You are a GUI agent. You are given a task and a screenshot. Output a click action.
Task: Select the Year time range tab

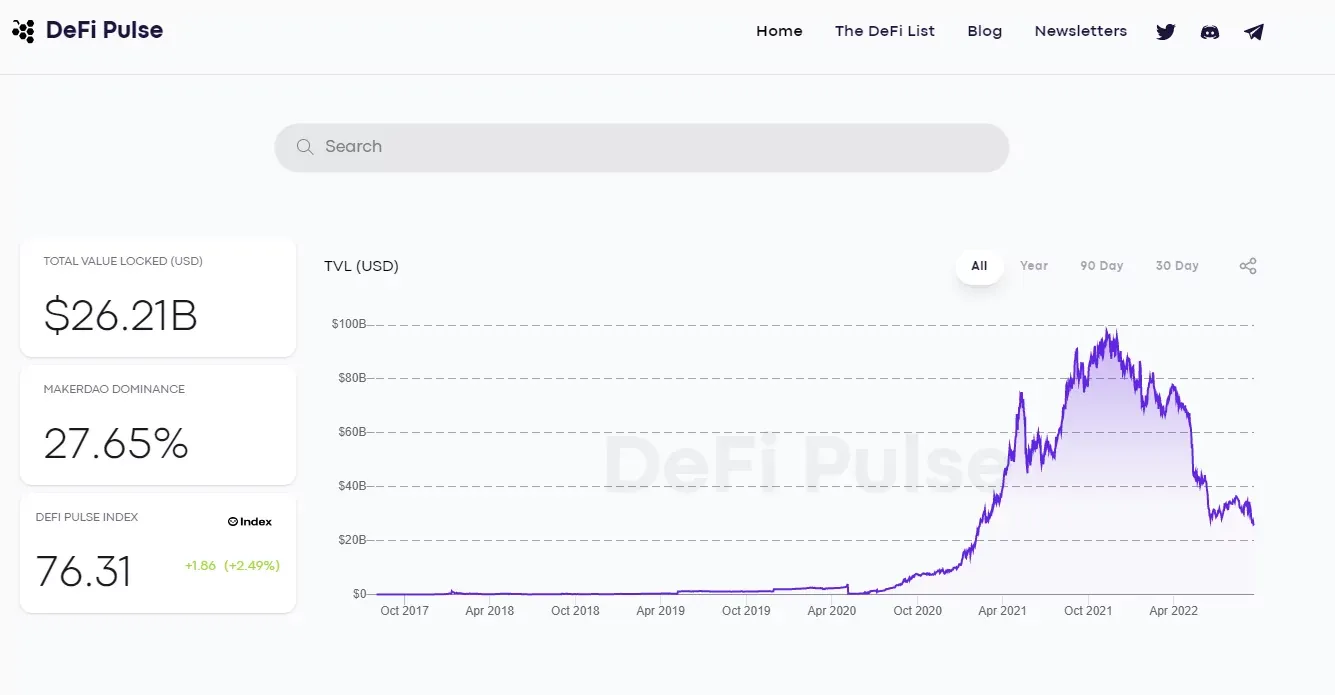(1034, 266)
